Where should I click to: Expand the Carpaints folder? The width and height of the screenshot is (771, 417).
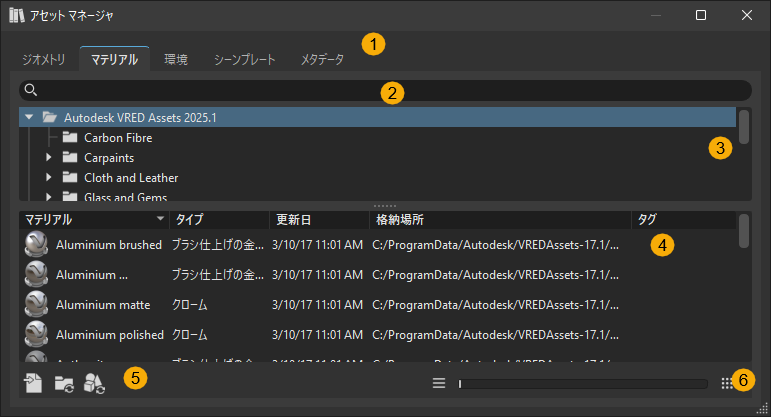48,157
